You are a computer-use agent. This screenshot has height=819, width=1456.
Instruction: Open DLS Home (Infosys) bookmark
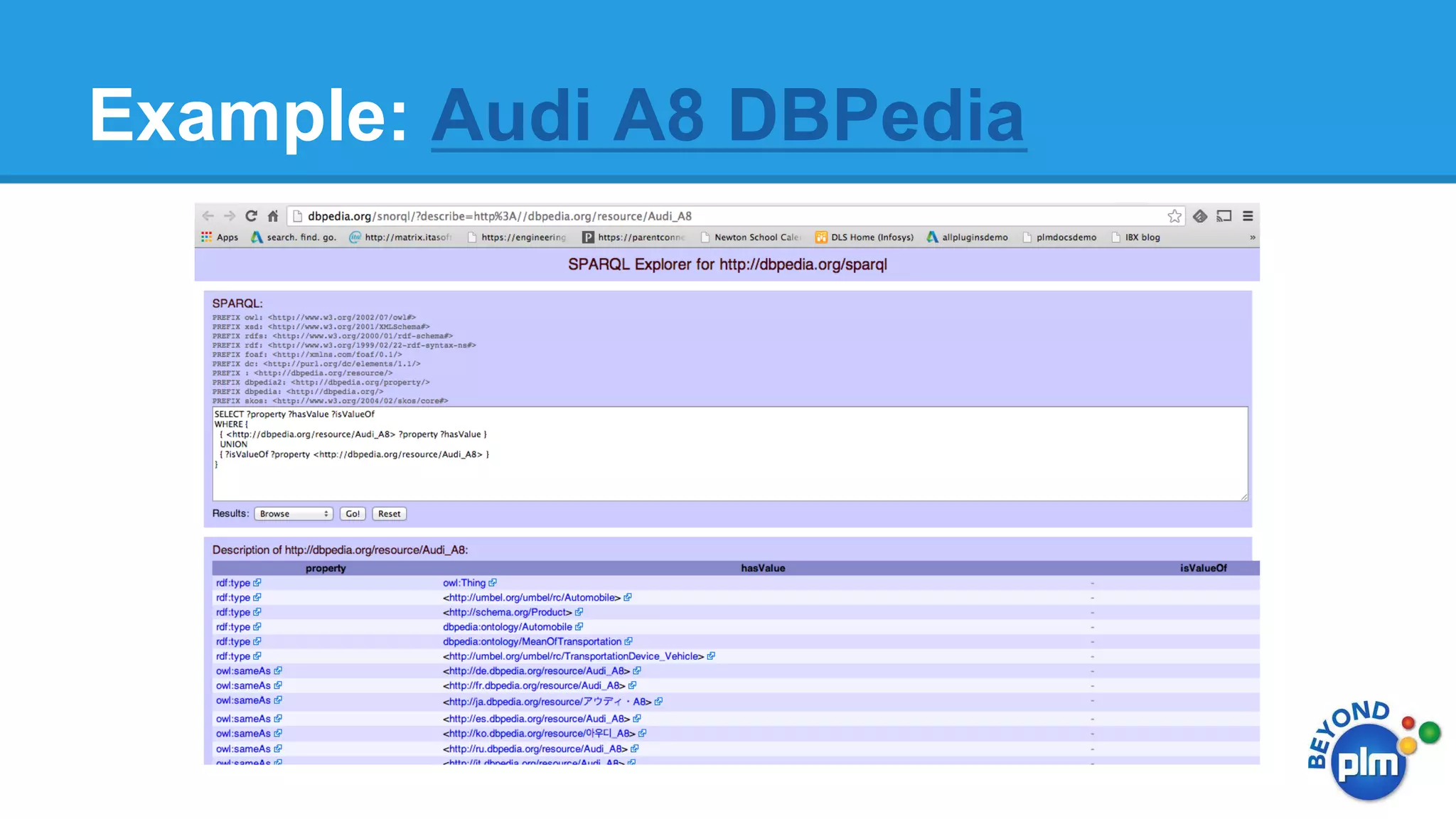point(864,237)
